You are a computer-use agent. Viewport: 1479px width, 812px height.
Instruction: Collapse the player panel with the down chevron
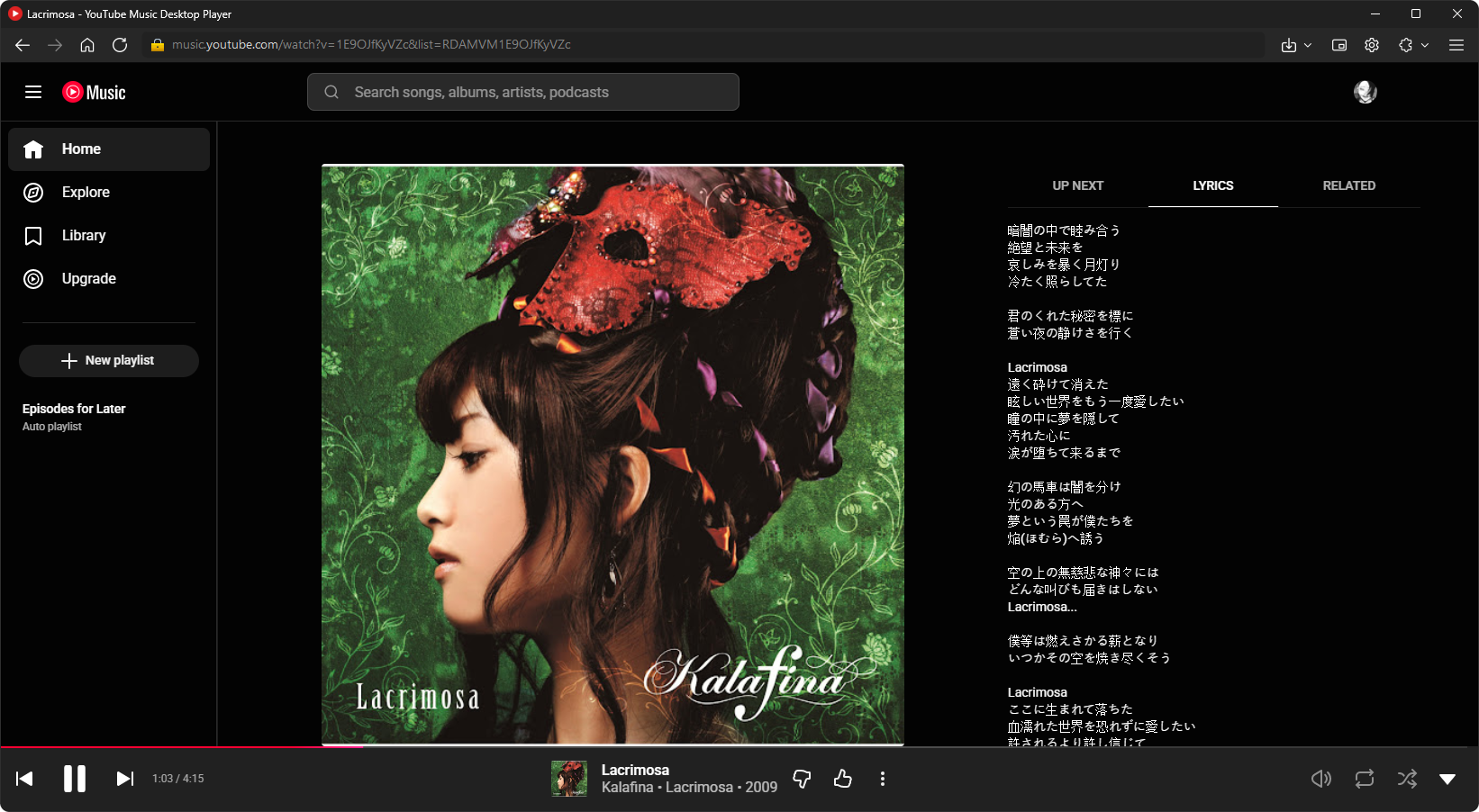[1447, 778]
